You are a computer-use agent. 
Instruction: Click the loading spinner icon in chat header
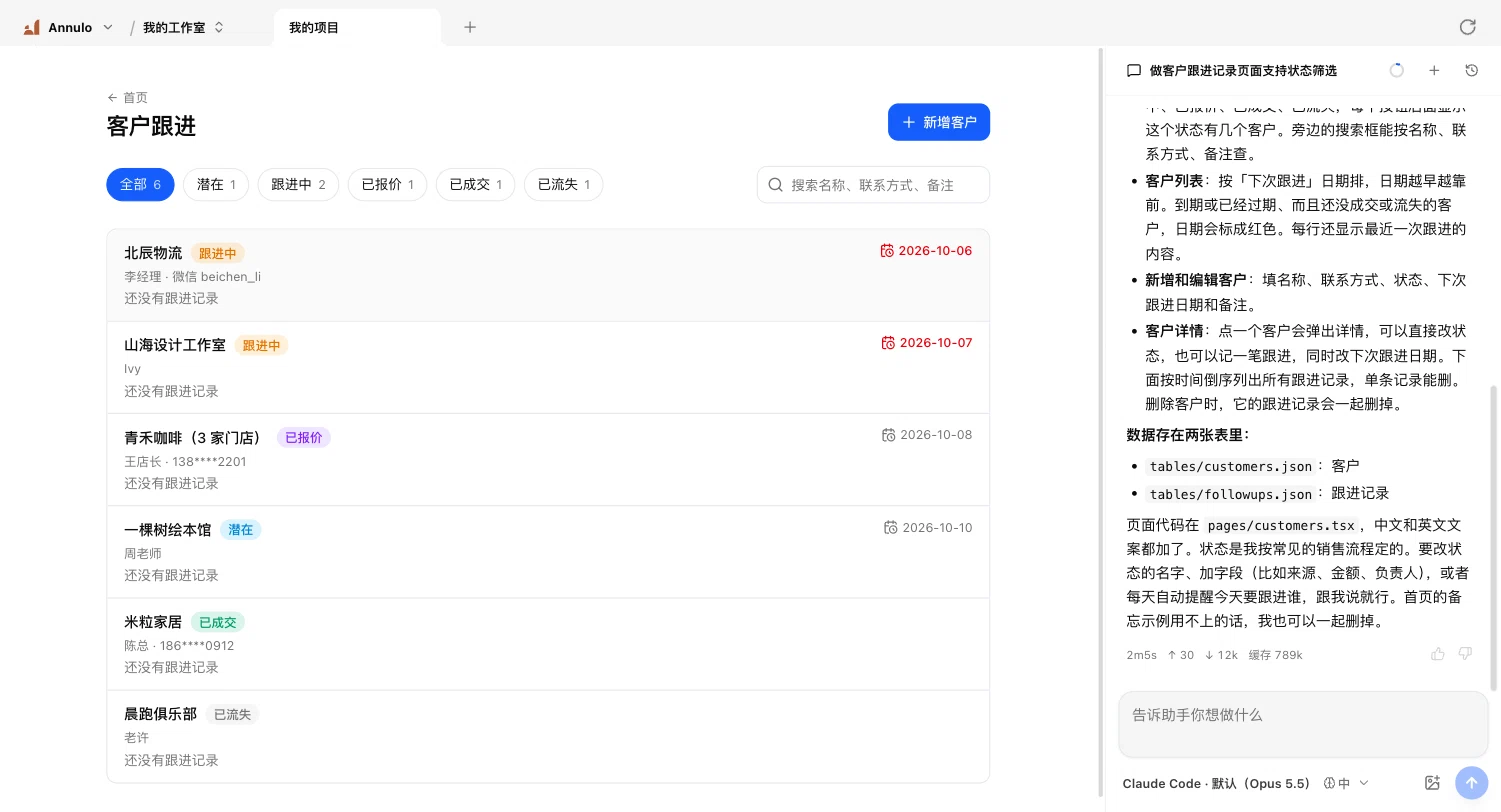(x=1397, y=70)
